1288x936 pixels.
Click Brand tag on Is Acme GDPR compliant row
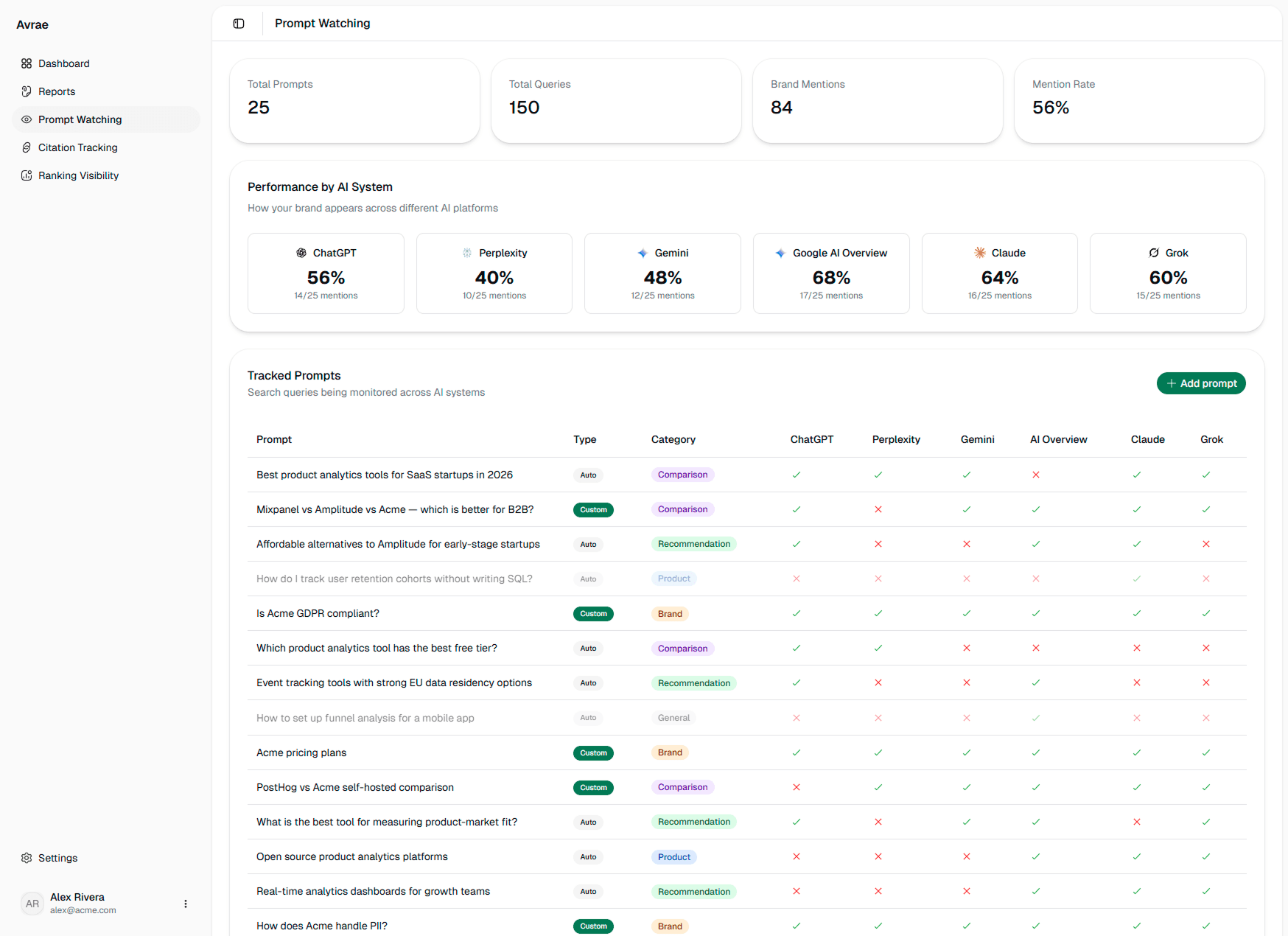coord(670,613)
